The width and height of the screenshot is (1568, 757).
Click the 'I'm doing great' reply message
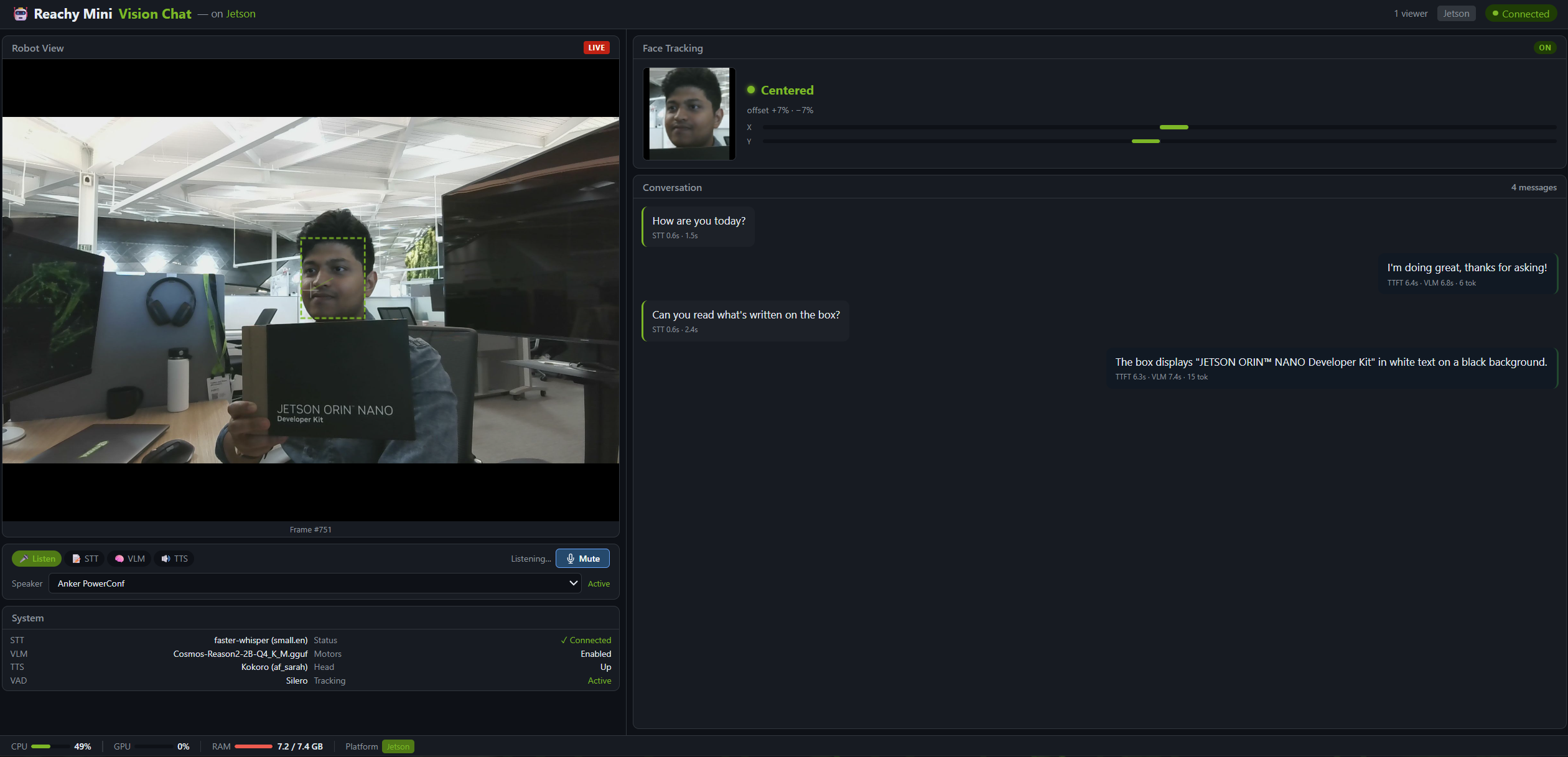[x=1467, y=274]
